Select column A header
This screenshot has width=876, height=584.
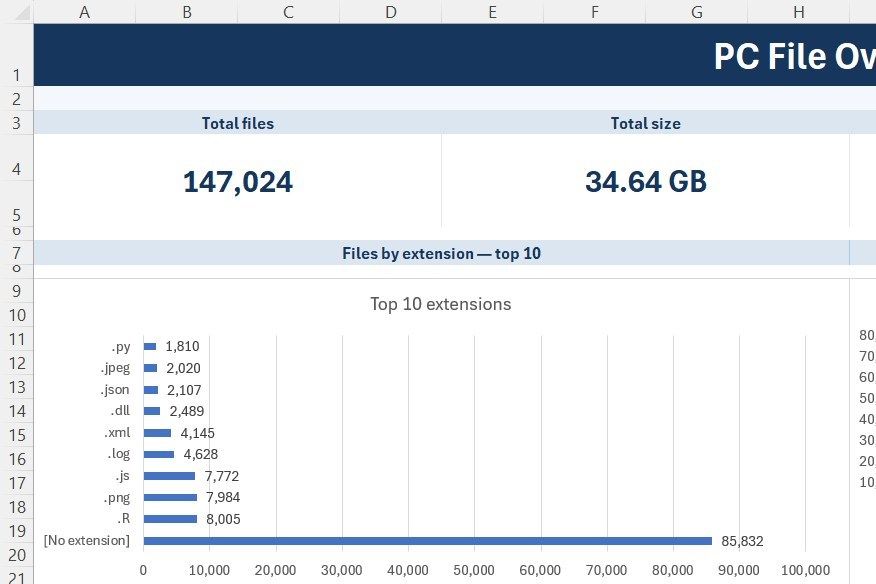point(84,12)
